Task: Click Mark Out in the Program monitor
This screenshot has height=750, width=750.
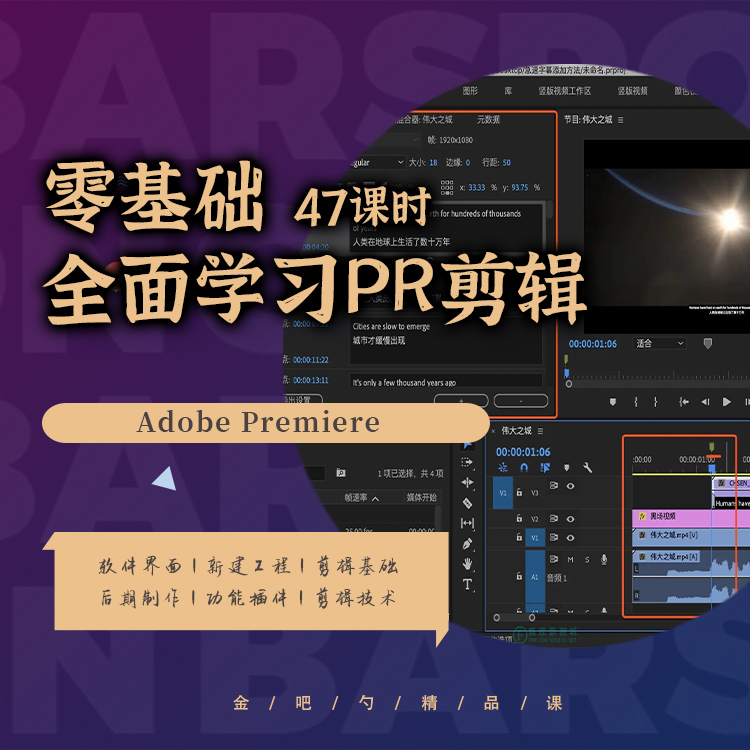Action: (x=656, y=402)
